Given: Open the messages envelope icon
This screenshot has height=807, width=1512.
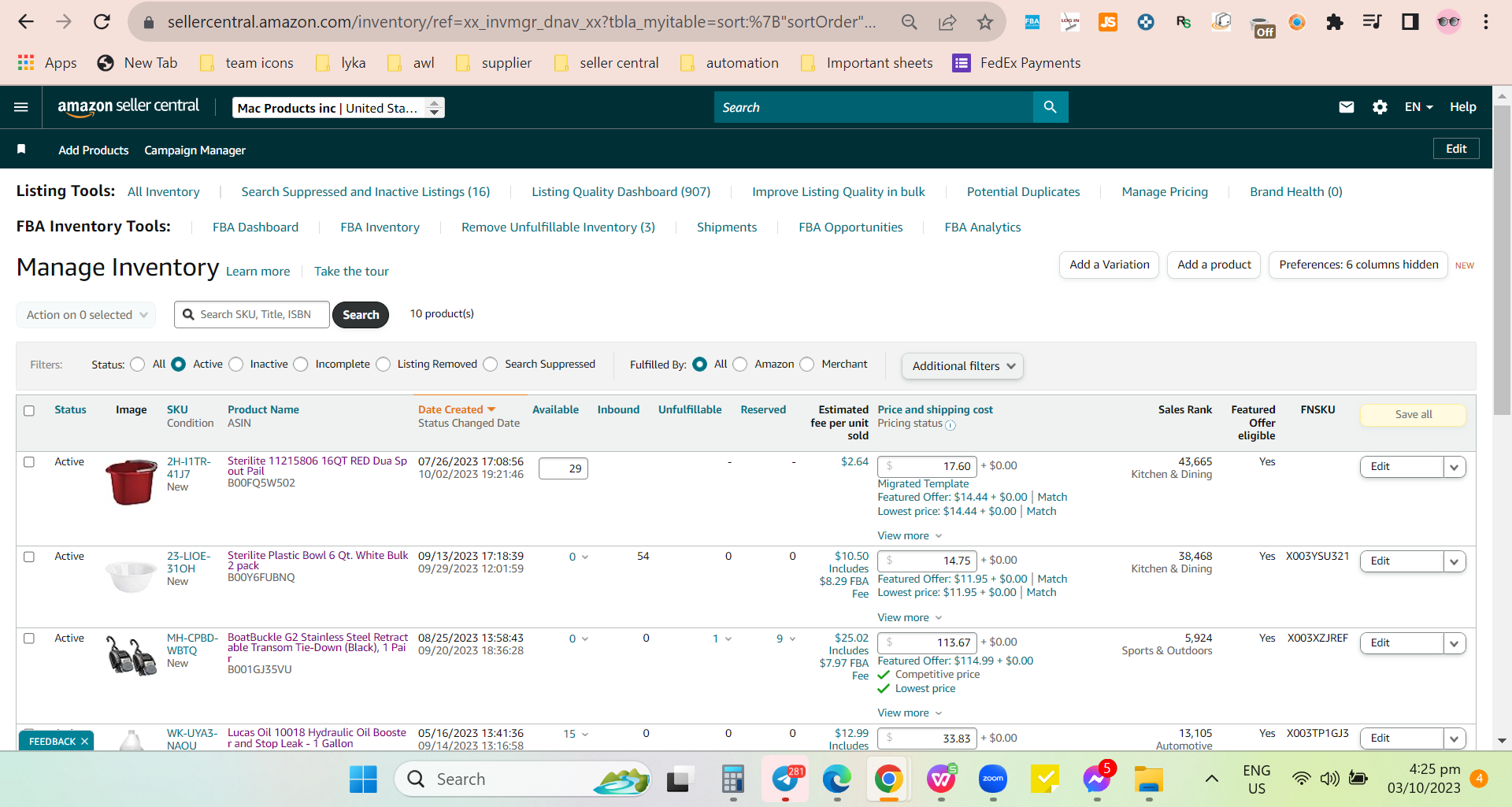Looking at the screenshot, I should 1347,107.
